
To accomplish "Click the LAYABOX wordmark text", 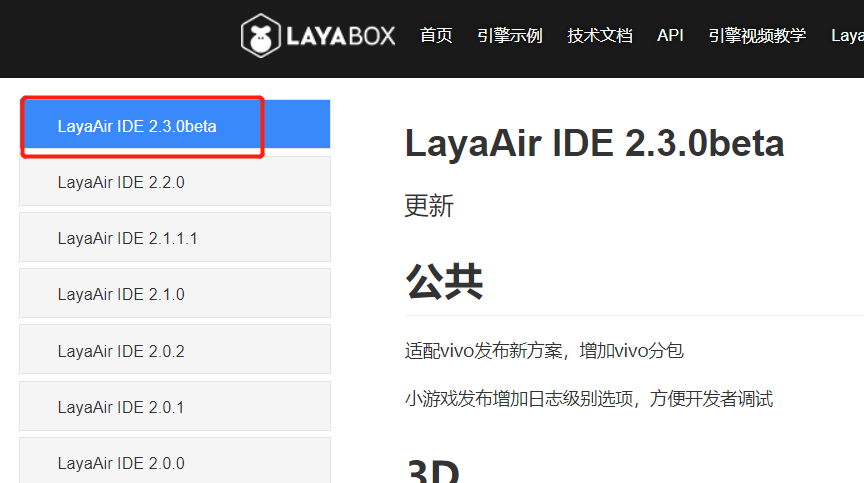I will click(341, 36).
